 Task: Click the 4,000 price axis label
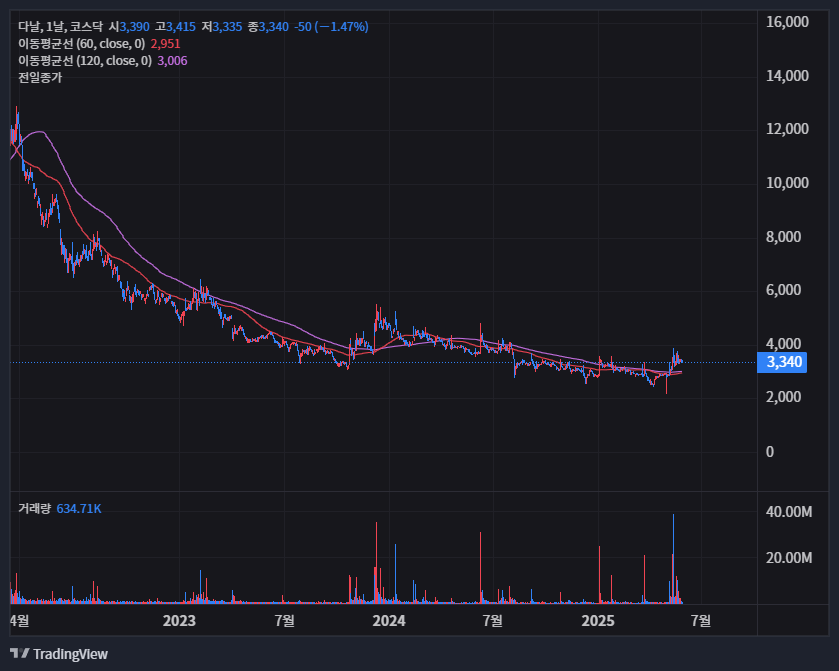[783, 344]
